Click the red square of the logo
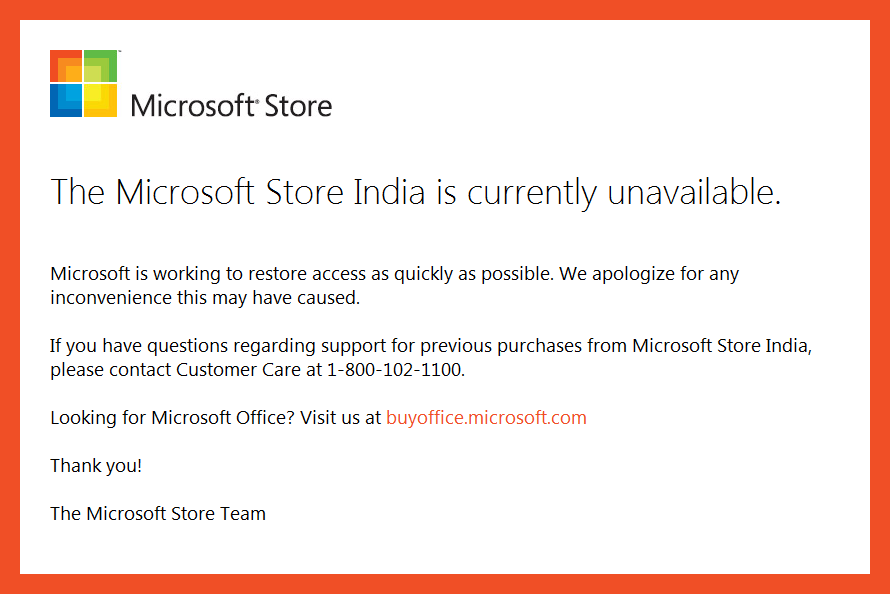The height and width of the screenshot is (595, 891). coord(66,66)
